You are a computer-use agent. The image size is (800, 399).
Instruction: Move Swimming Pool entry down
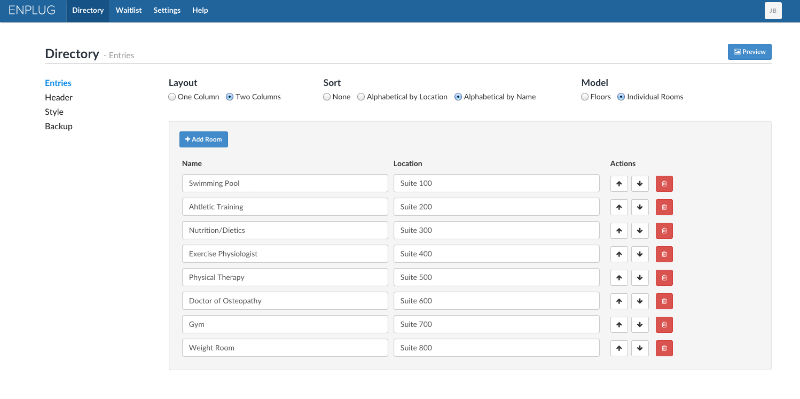(640, 184)
